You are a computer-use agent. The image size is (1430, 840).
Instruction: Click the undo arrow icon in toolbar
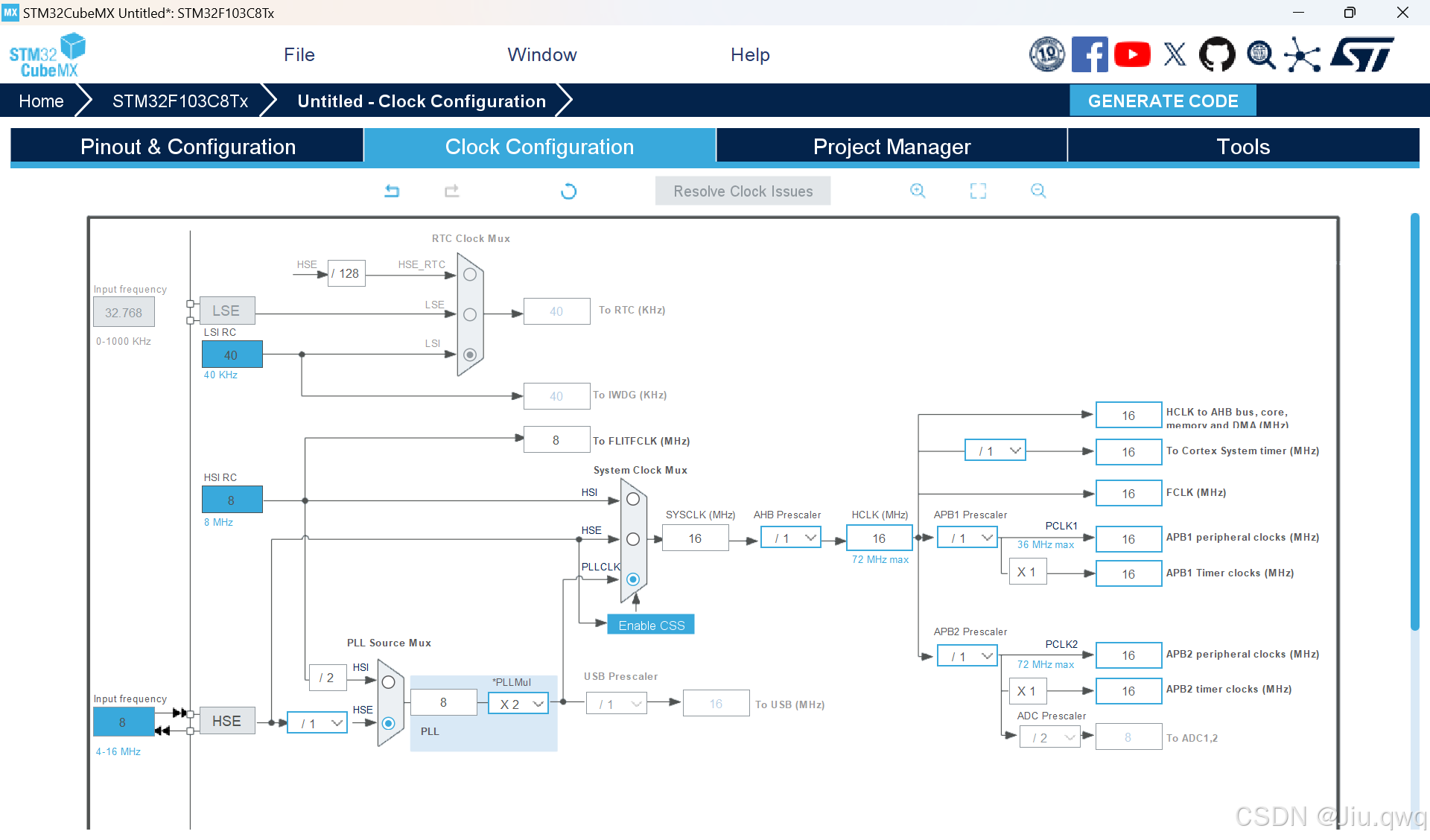click(x=392, y=191)
